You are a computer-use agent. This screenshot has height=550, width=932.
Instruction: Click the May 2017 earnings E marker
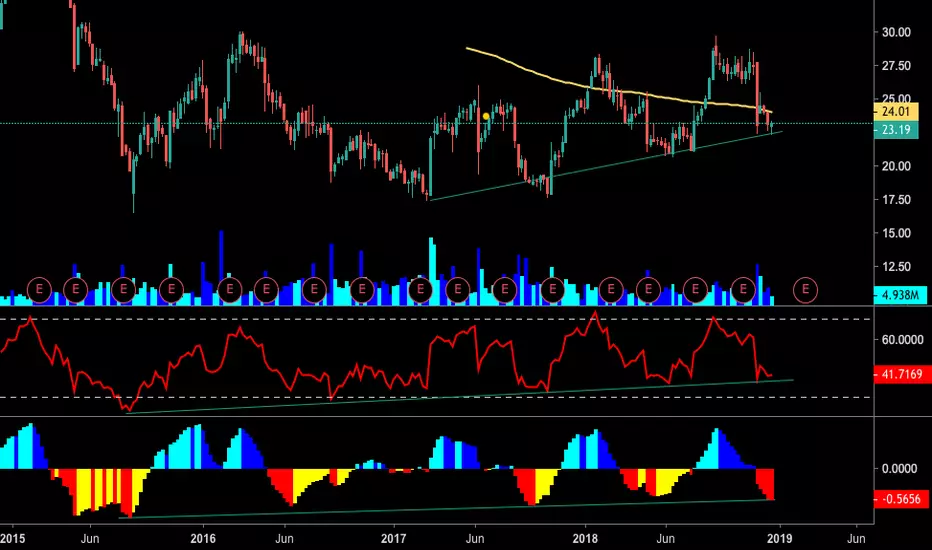458,290
